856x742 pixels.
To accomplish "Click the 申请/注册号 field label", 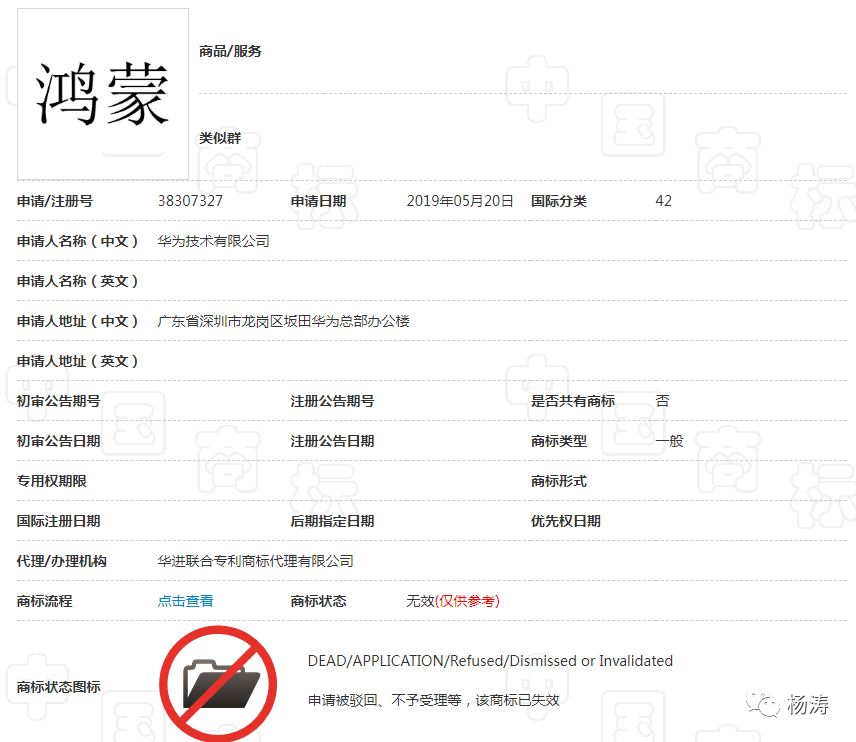I will (x=55, y=201).
